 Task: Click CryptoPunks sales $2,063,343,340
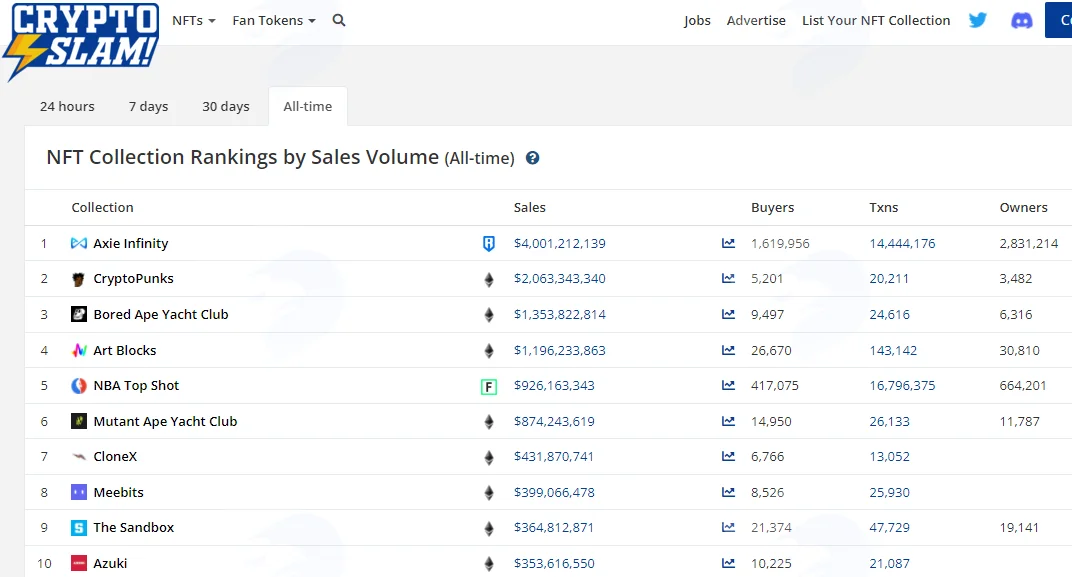(x=559, y=279)
